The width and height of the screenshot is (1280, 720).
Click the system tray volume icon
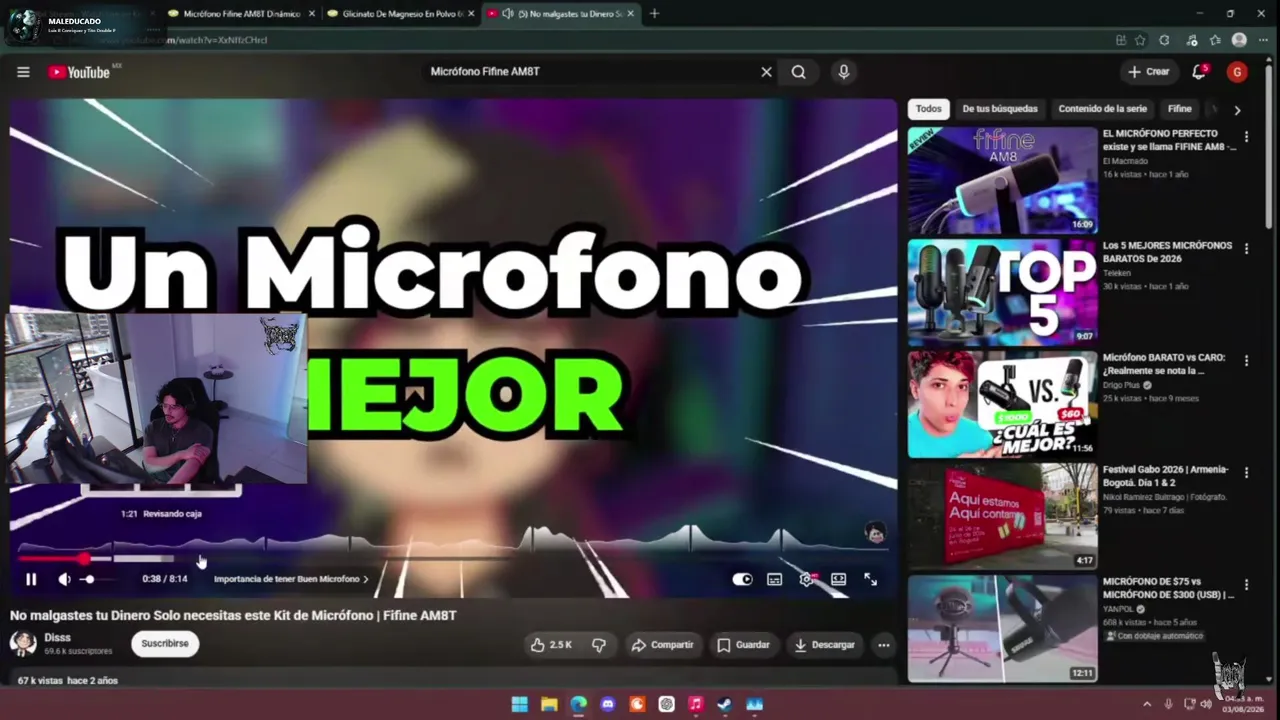click(1206, 704)
